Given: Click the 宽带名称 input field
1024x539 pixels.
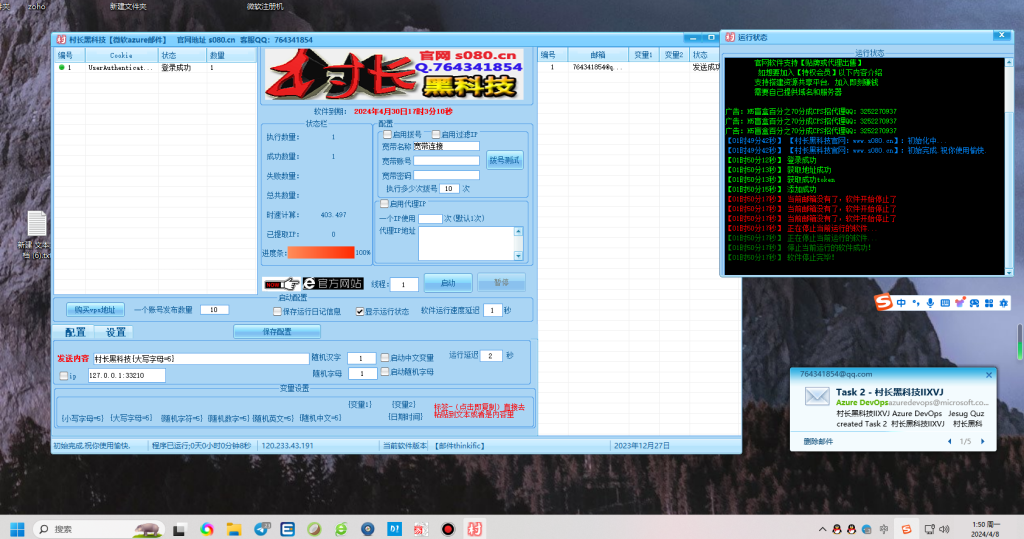Looking at the screenshot, I should [x=446, y=146].
